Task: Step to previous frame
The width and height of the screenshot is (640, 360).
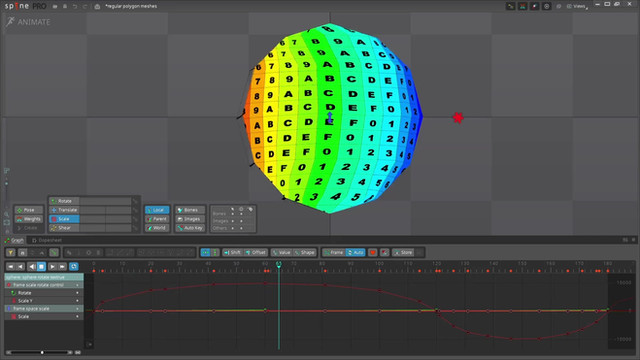Action: click(21, 267)
